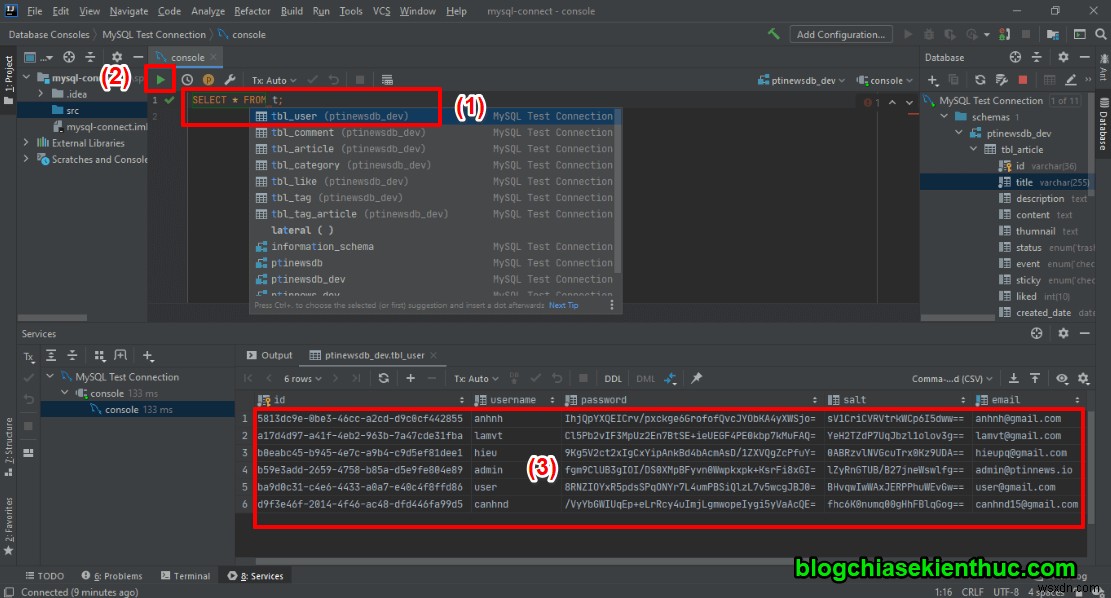Open console settings using the wrench icon
The width and height of the screenshot is (1111, 598).
tap(230, 79)
